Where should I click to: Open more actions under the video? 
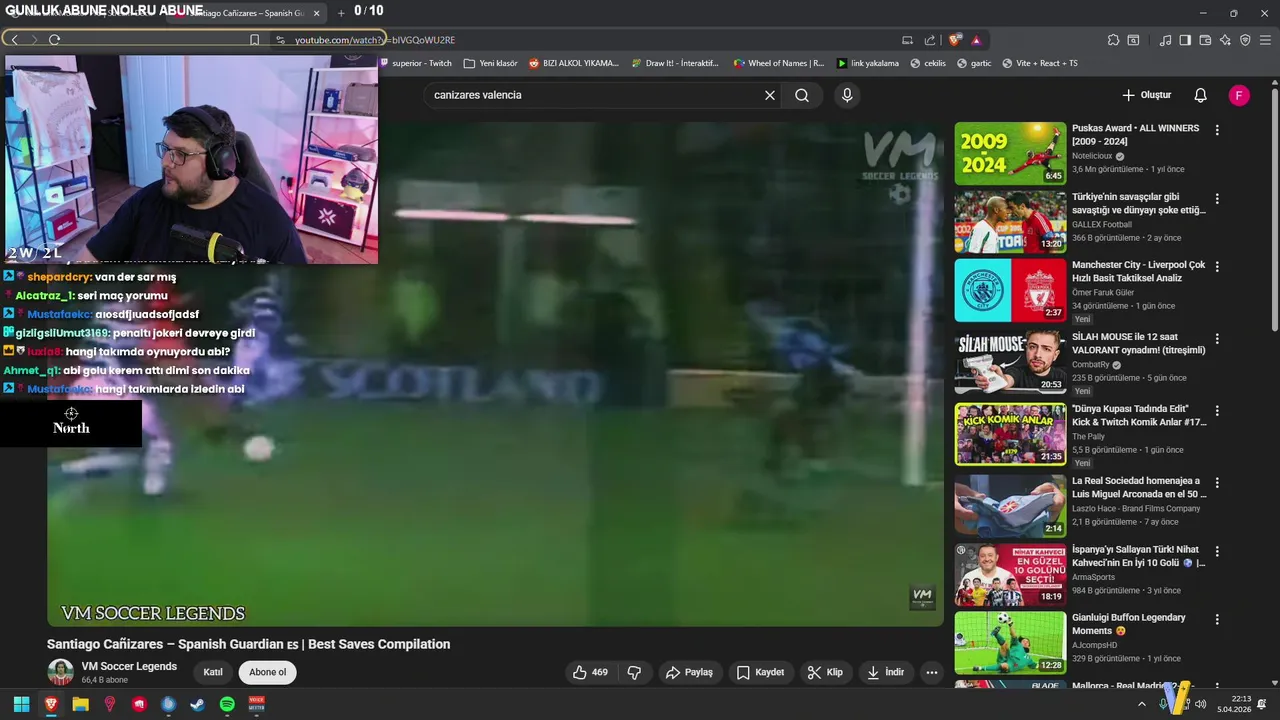pos(932,672)
